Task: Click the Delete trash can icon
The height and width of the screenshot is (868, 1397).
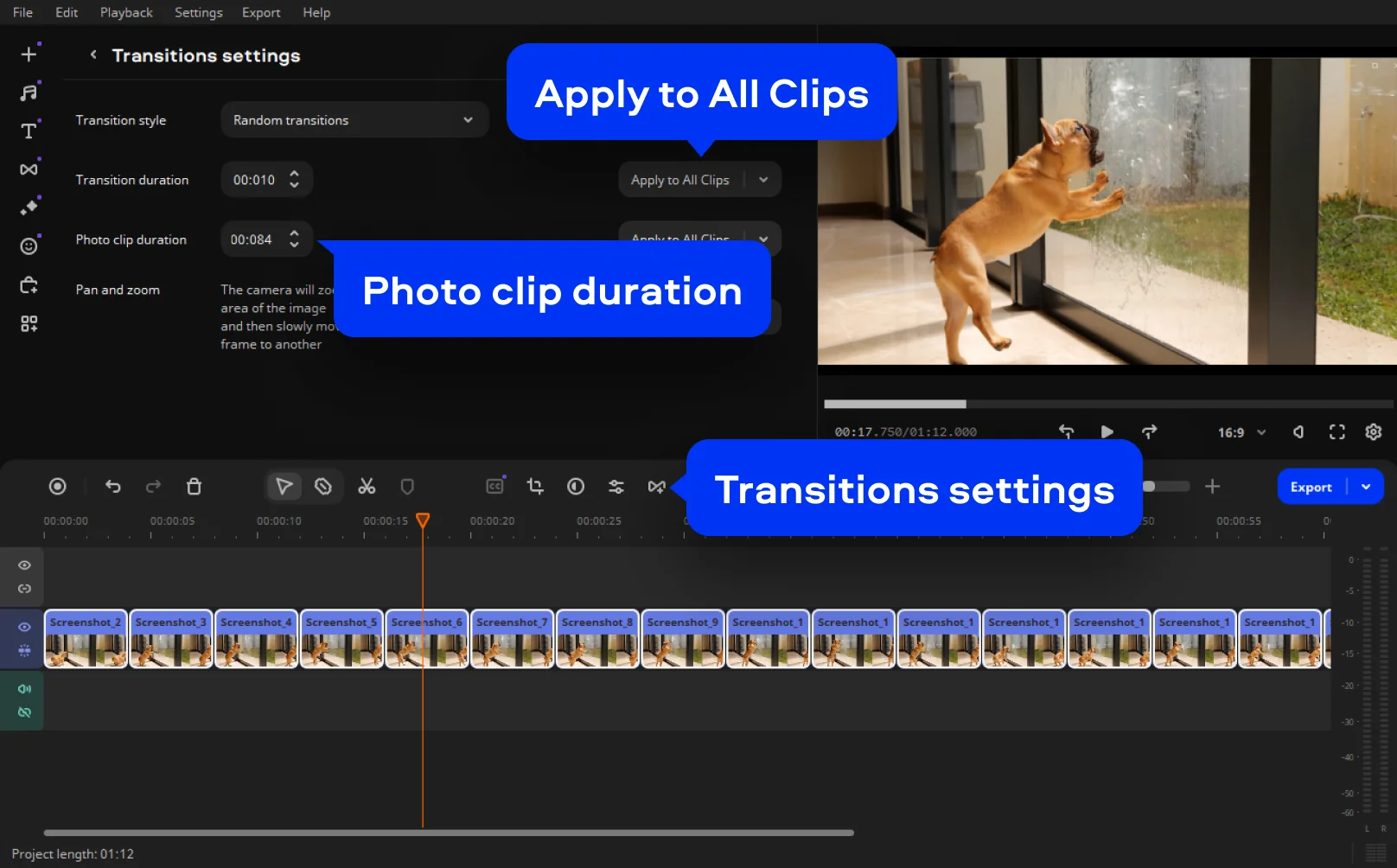Action: coord(194,487)
